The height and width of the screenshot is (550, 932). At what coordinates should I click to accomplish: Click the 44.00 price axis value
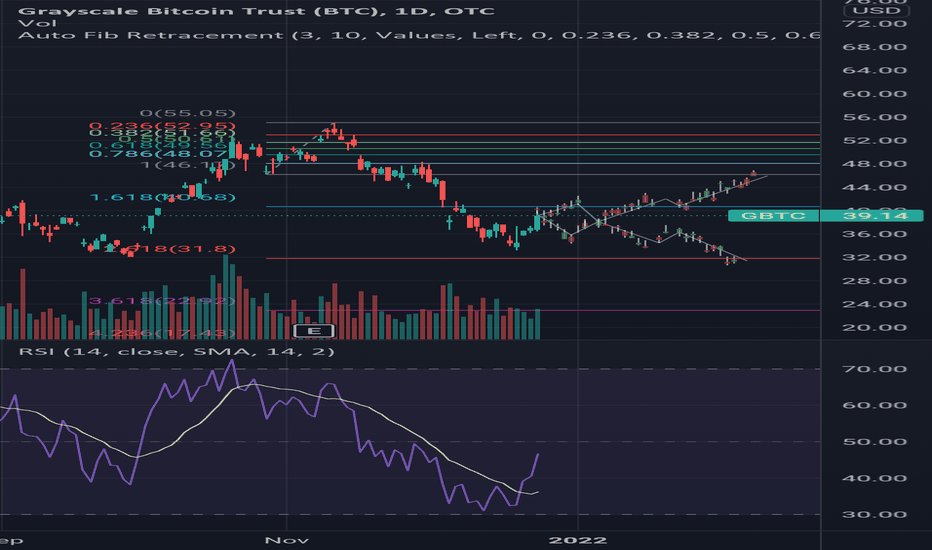(x=875, y=187)
